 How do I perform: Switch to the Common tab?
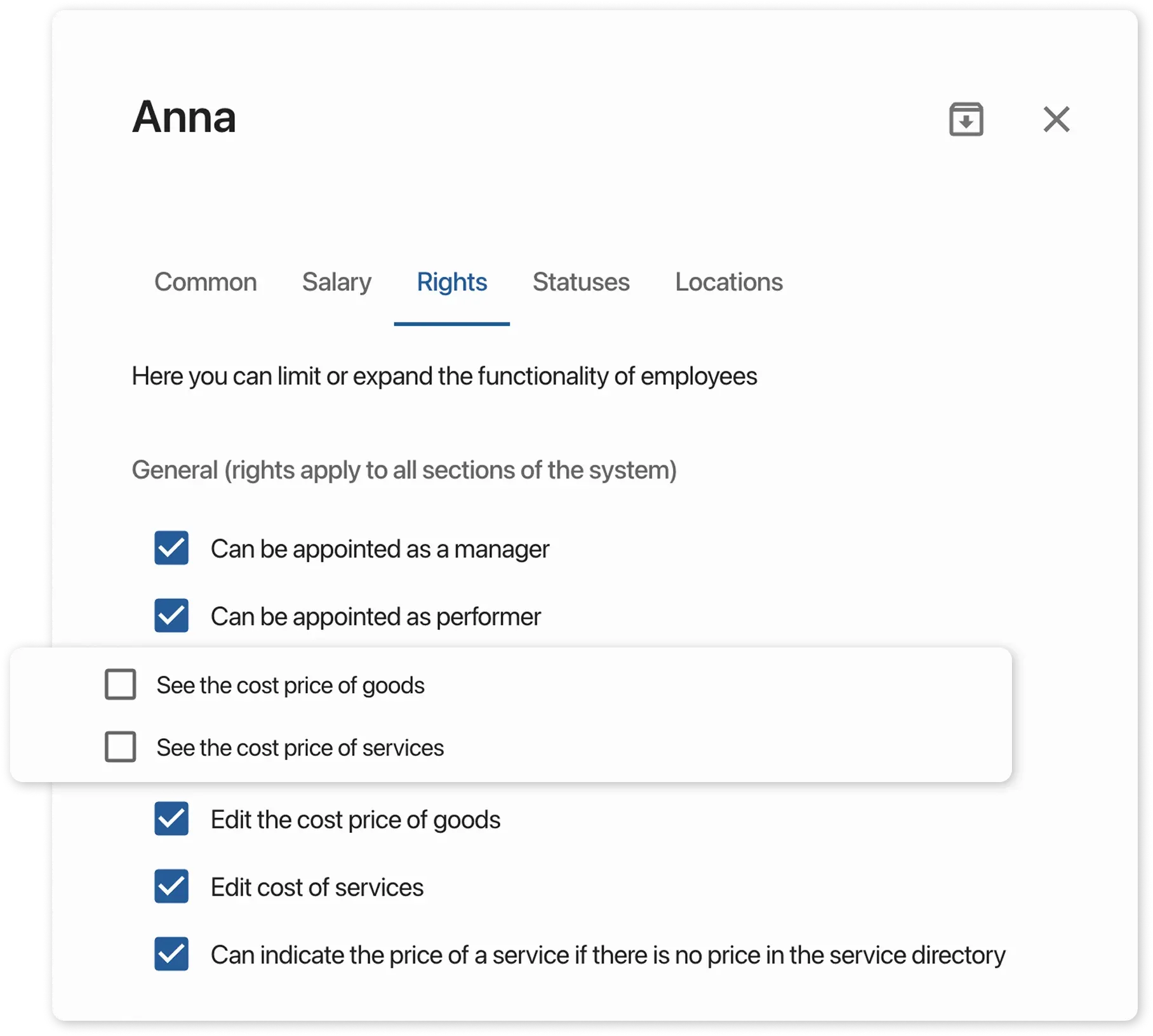tap(206, 282)
